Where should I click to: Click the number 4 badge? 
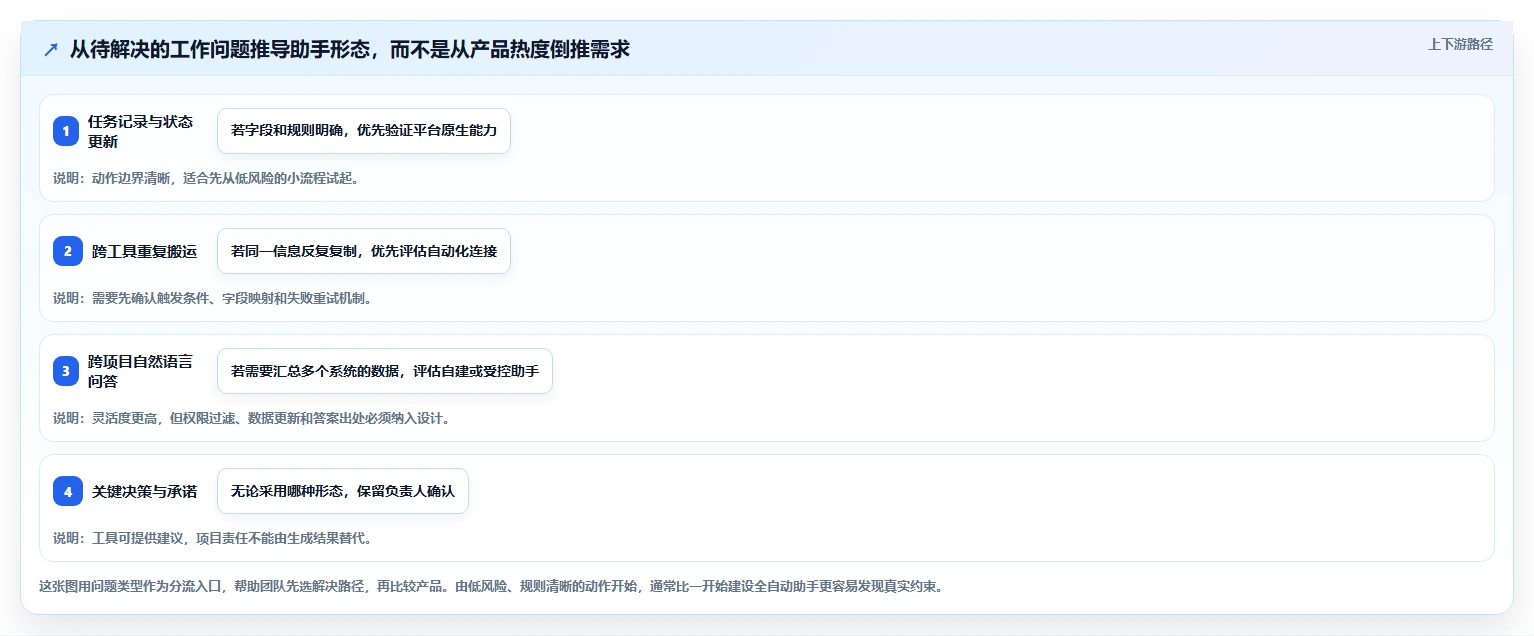click(68, 491)
